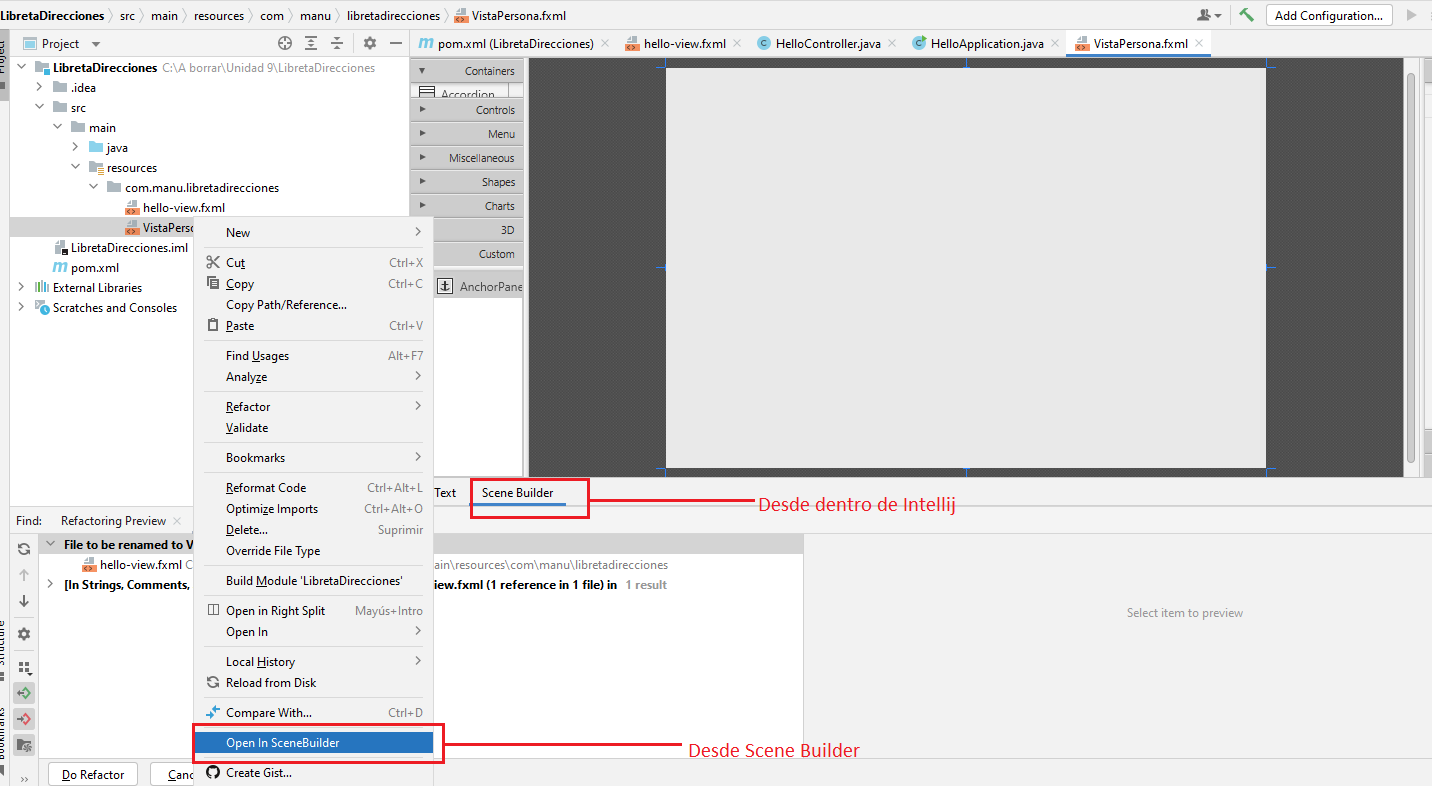Select LibretaDirecciones.iml file
This screenshot has width=1432, height=786.
point(129,248)
